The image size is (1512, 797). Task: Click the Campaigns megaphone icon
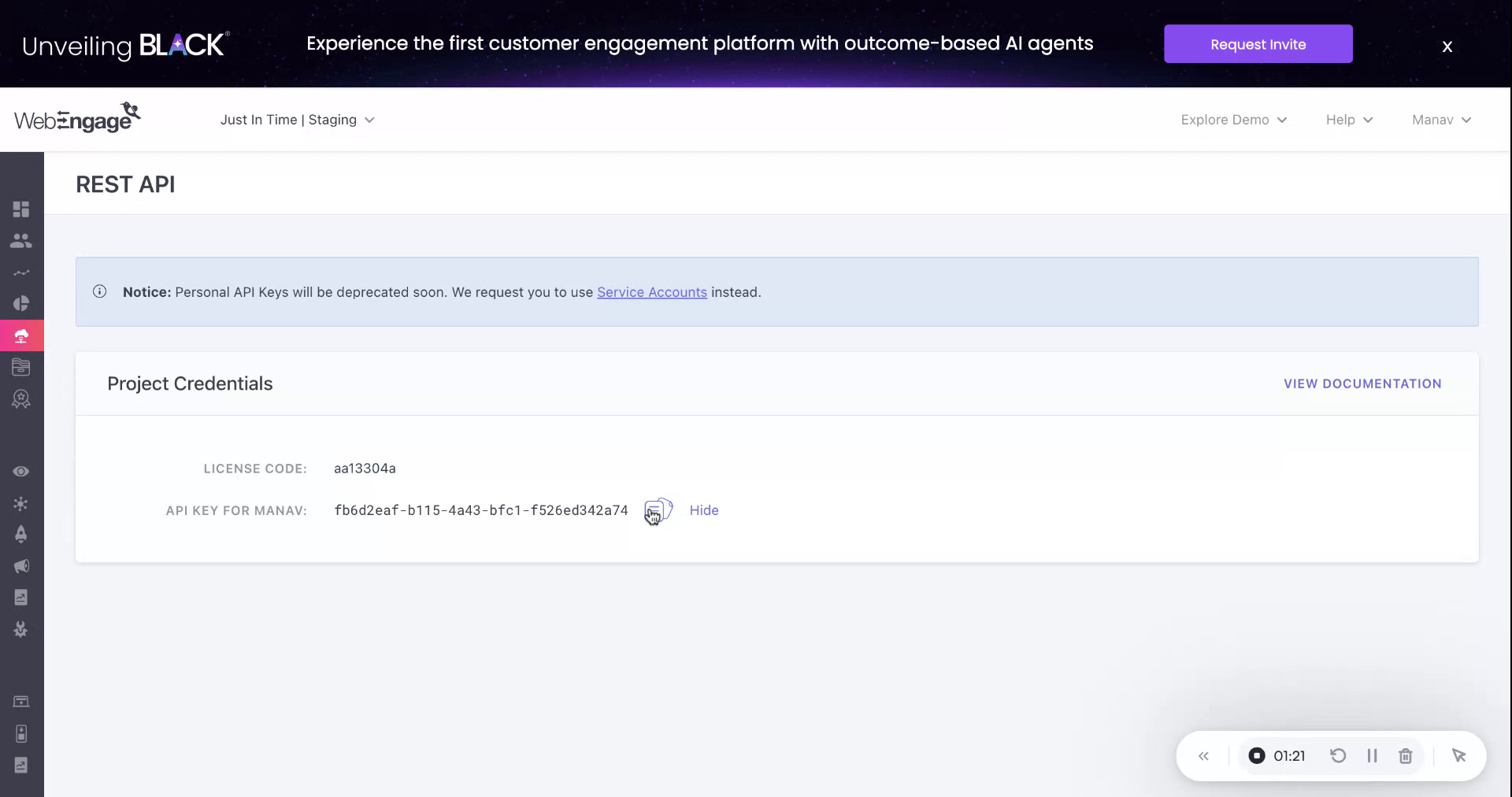[x=21, y=566]
